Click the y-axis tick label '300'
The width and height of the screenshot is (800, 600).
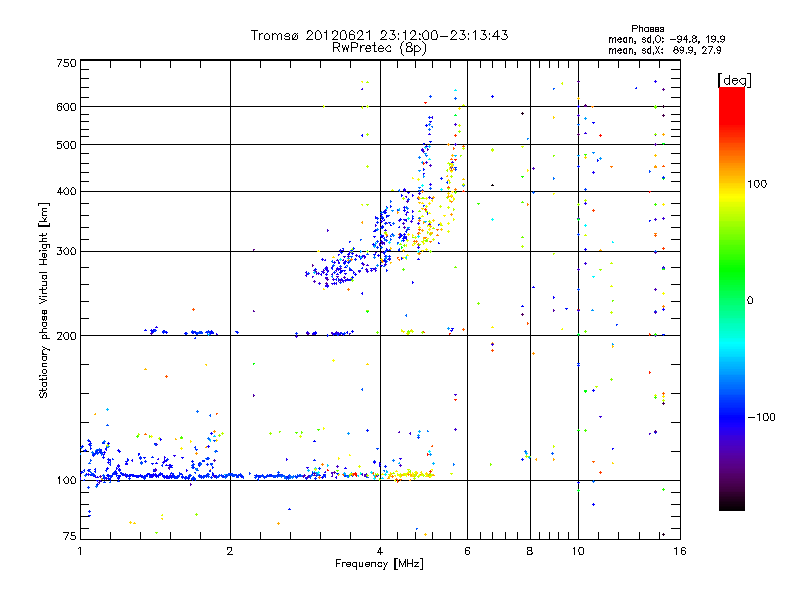click(66, 252)
